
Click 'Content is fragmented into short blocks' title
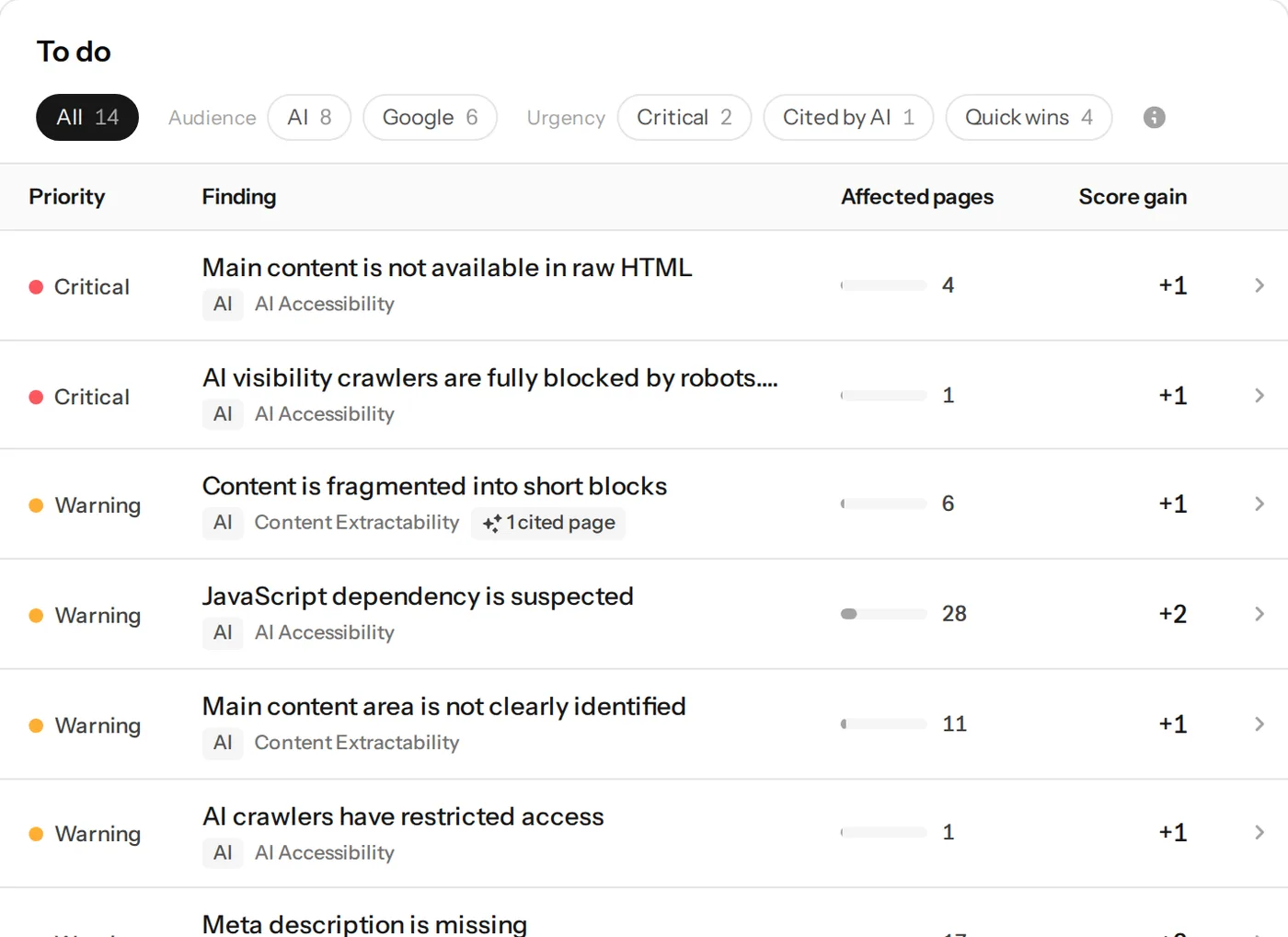(x=434, y=486)
